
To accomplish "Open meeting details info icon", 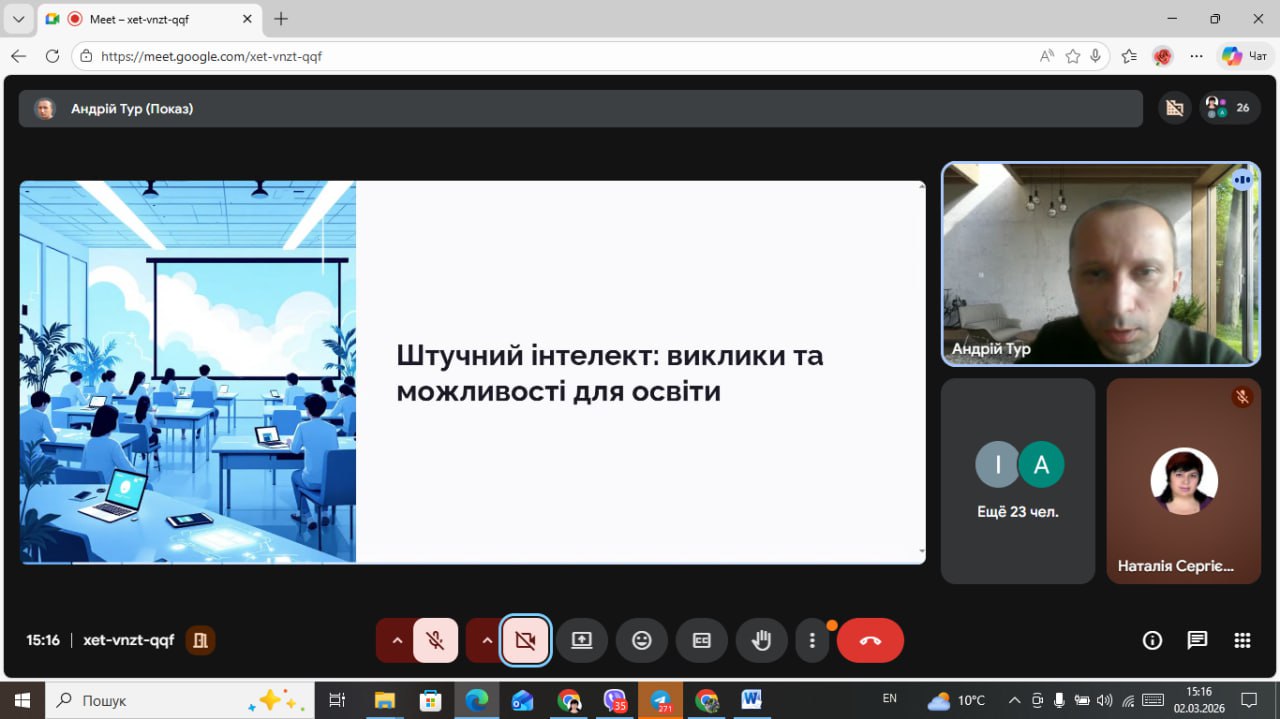I will click(x=1152, y=641).
